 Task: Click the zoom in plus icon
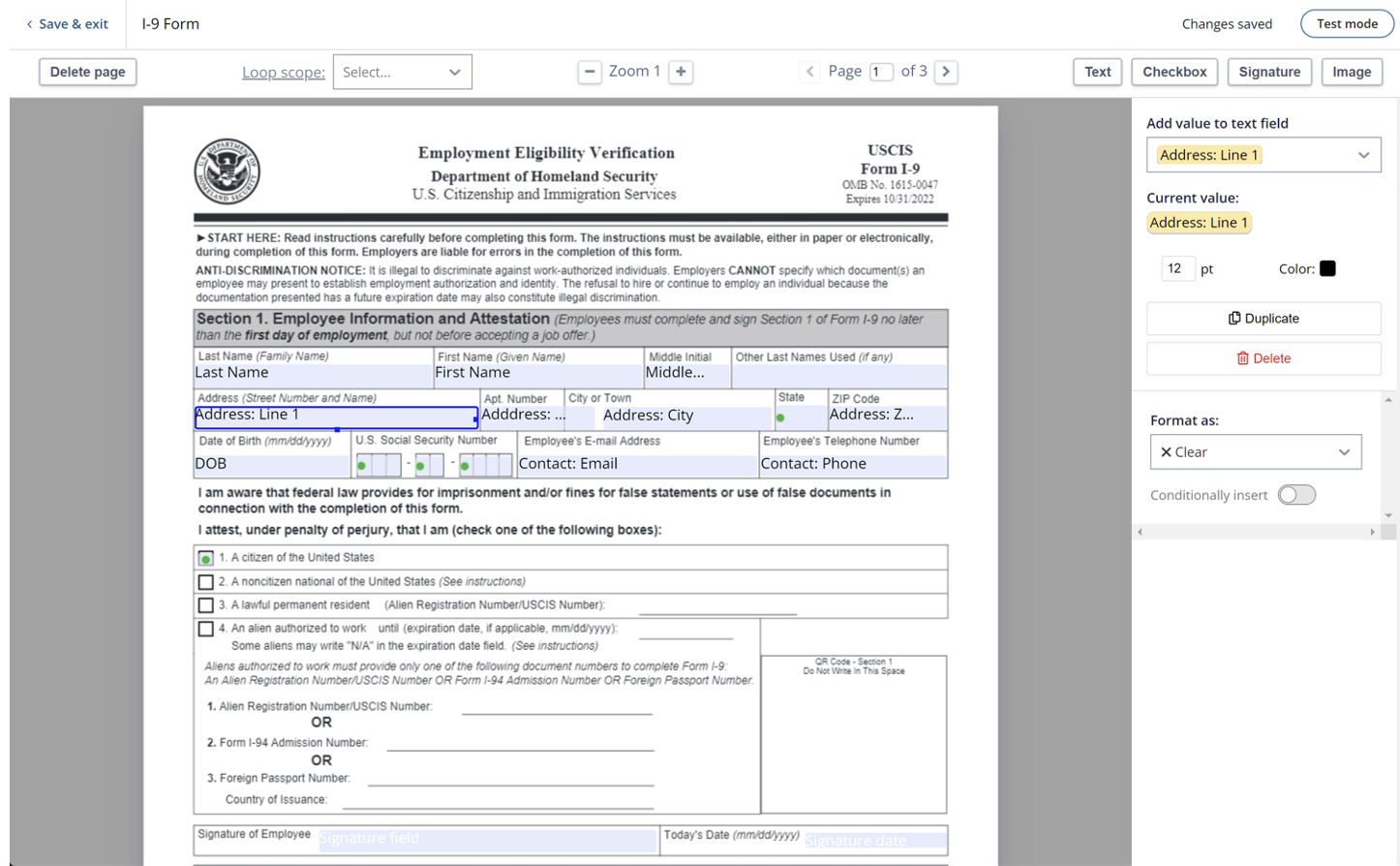[681, 72]
